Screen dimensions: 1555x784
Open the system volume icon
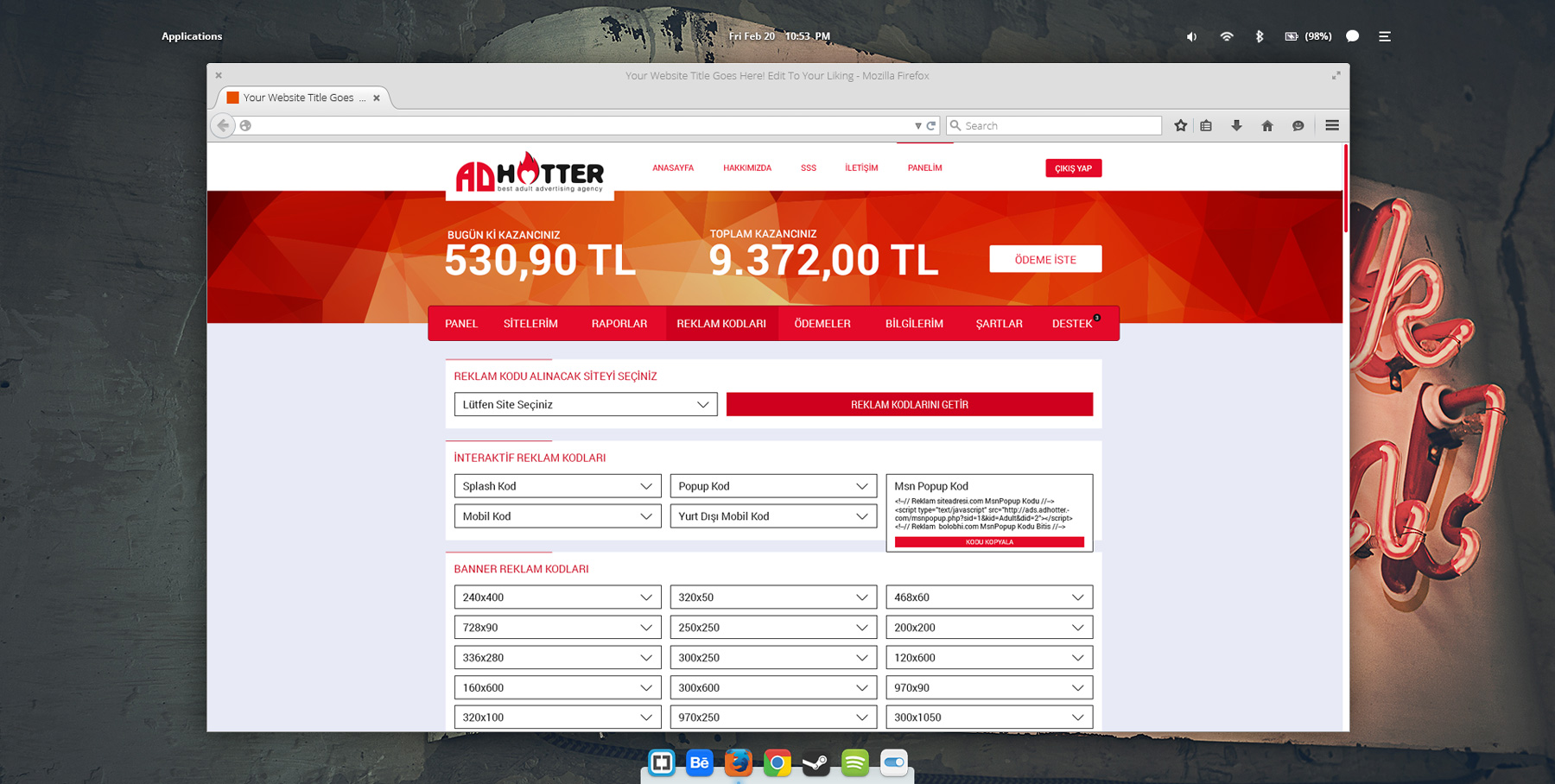(x=1191, y=36)
